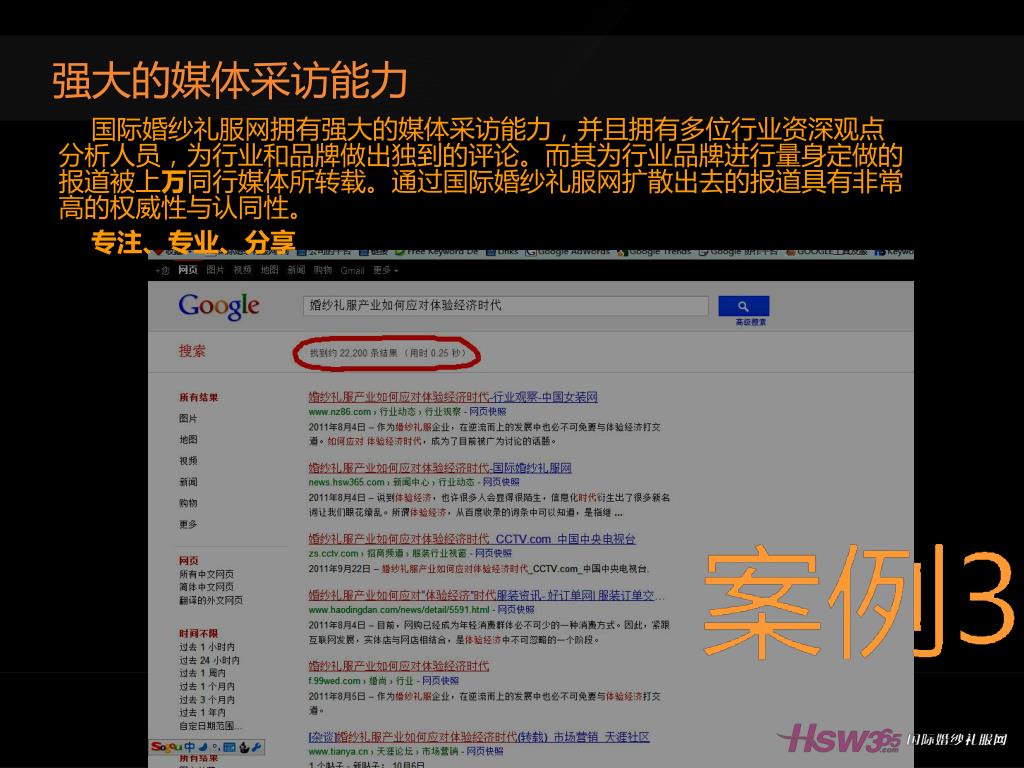The image size is (1024, 768).
Task: Click the Google logo
Action: (x=219, y=306)
